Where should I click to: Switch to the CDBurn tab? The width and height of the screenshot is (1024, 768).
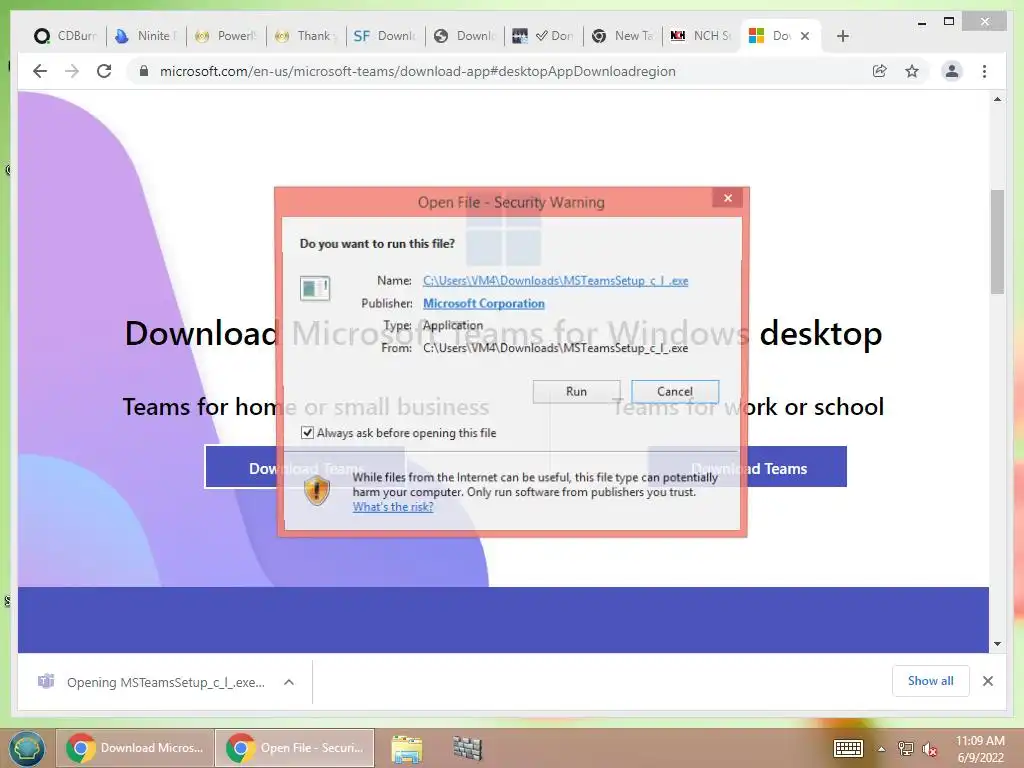(x=65, y=36)
